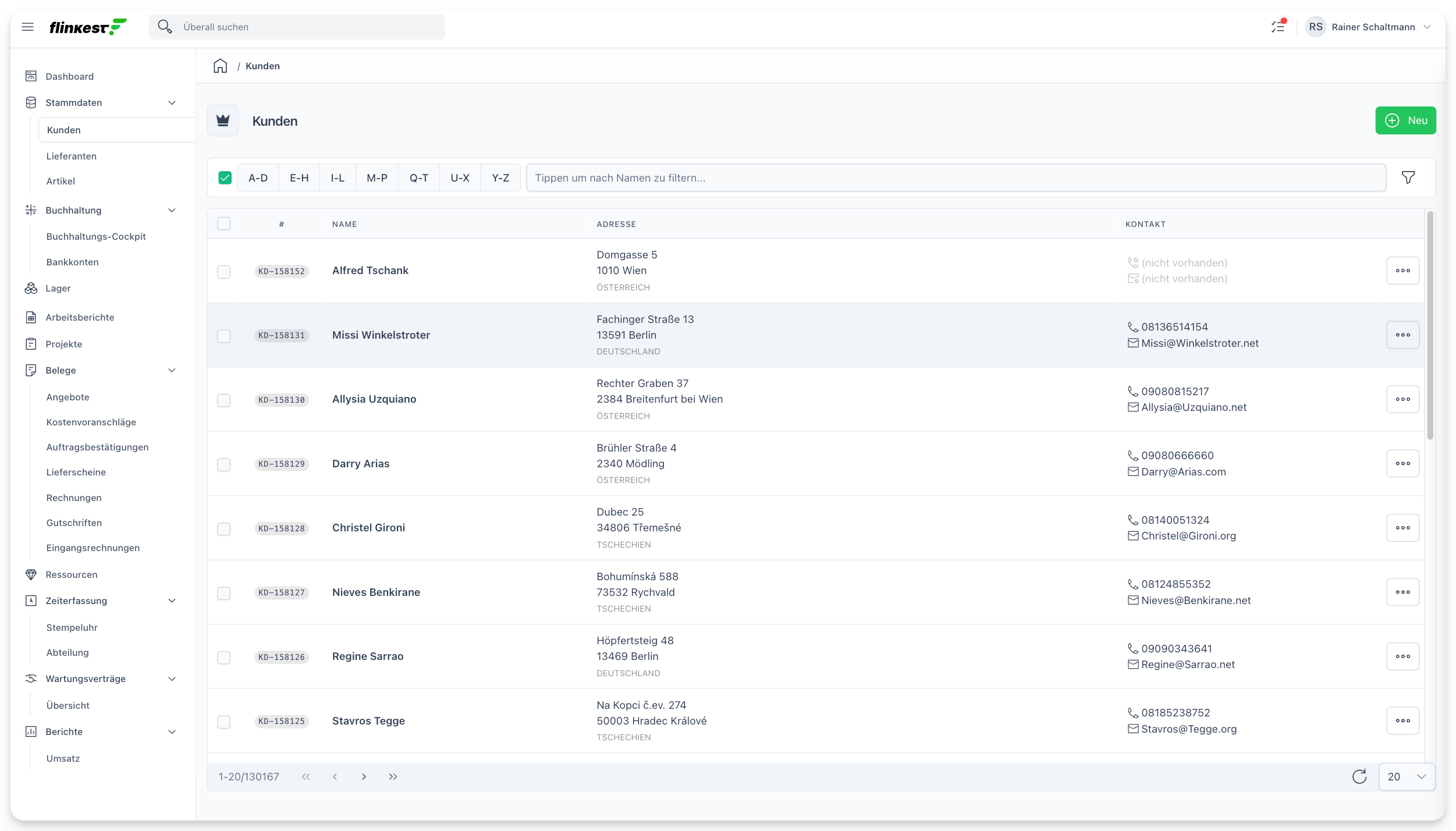The image size is (1456, 831).
Task: Open the filter funnel icon
Action: coord(1408,177)
